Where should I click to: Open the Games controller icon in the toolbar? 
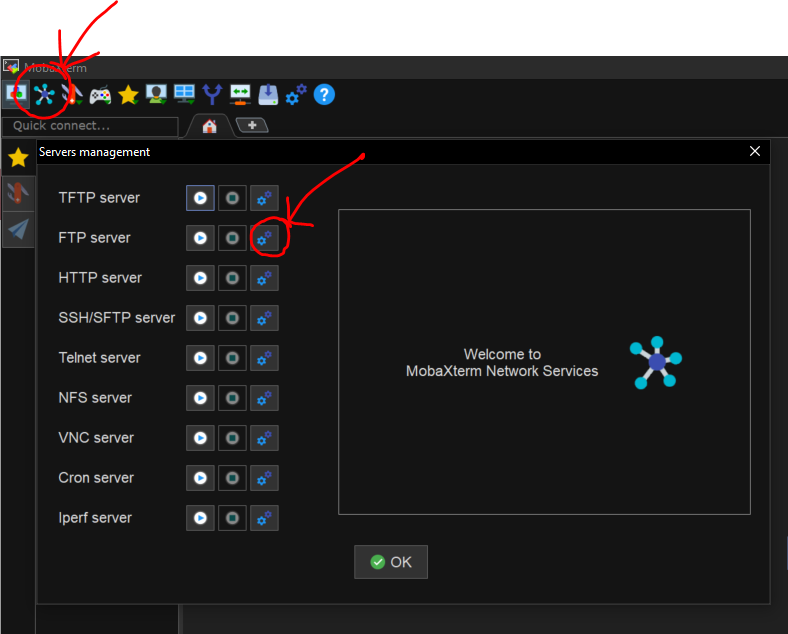point(101,95)
